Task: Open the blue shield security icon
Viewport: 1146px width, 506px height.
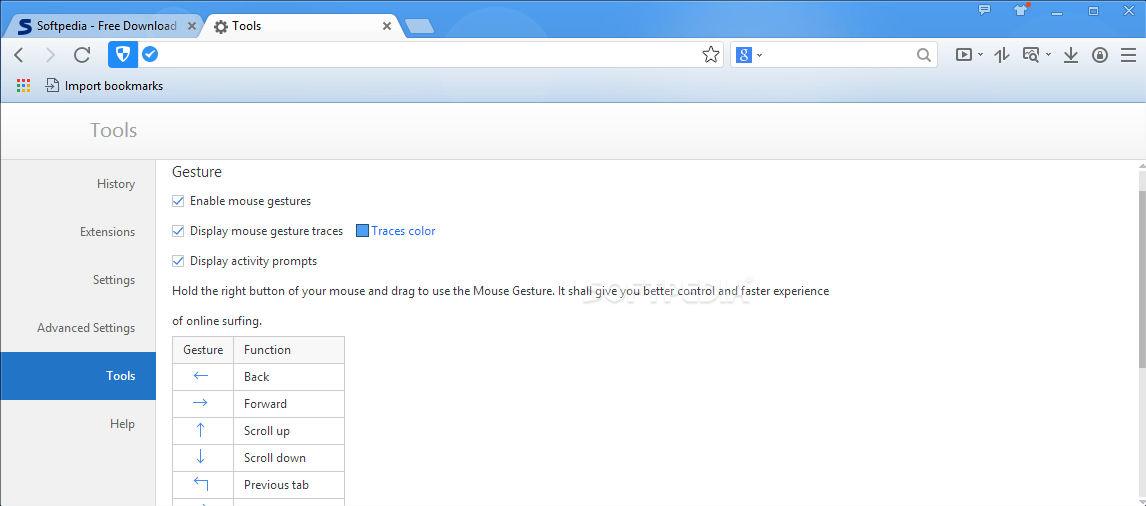Action: click(x=121, y=55)
